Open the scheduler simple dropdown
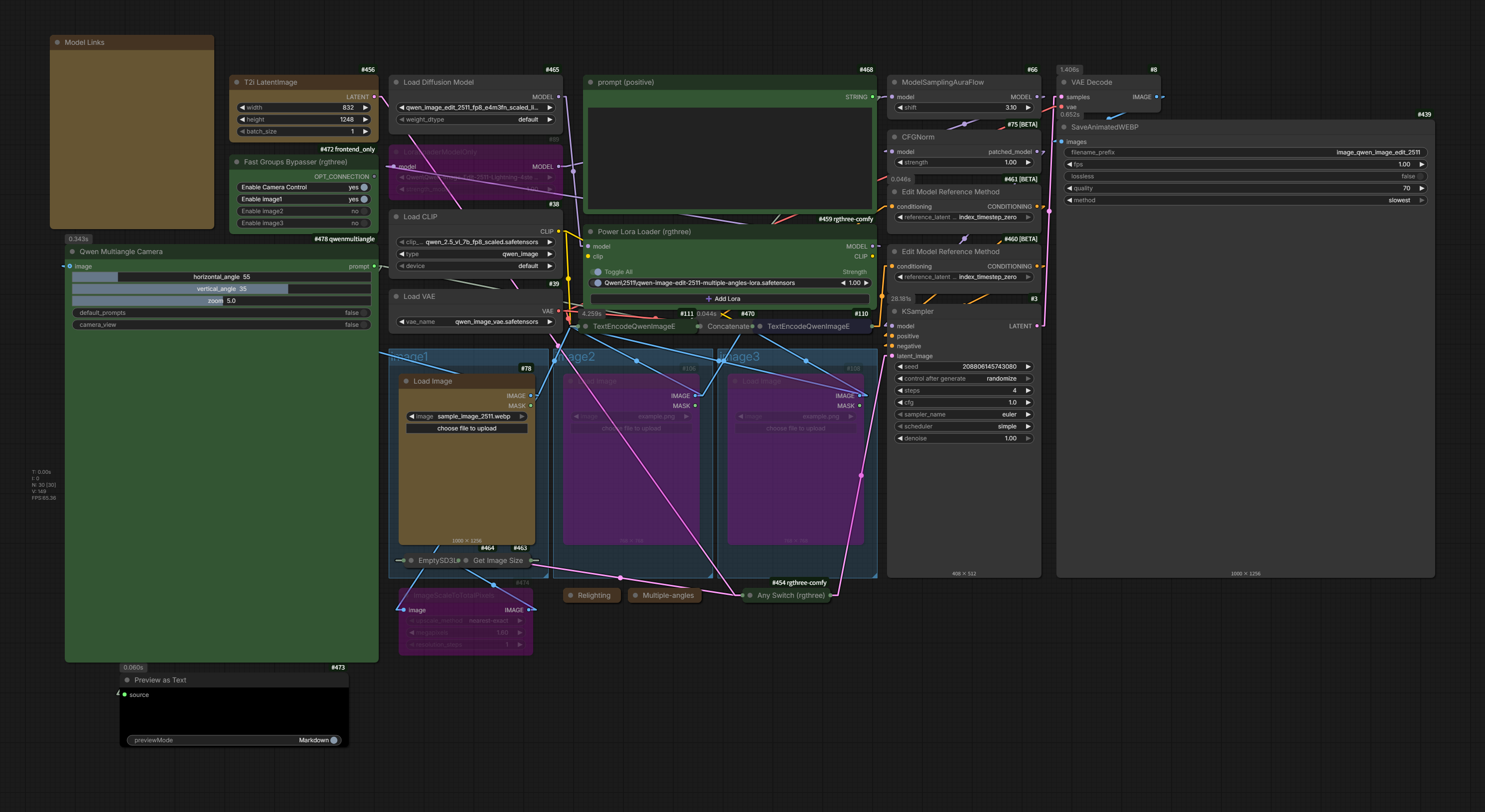Viewport: 1485px width, 812px height. point(964,426)
